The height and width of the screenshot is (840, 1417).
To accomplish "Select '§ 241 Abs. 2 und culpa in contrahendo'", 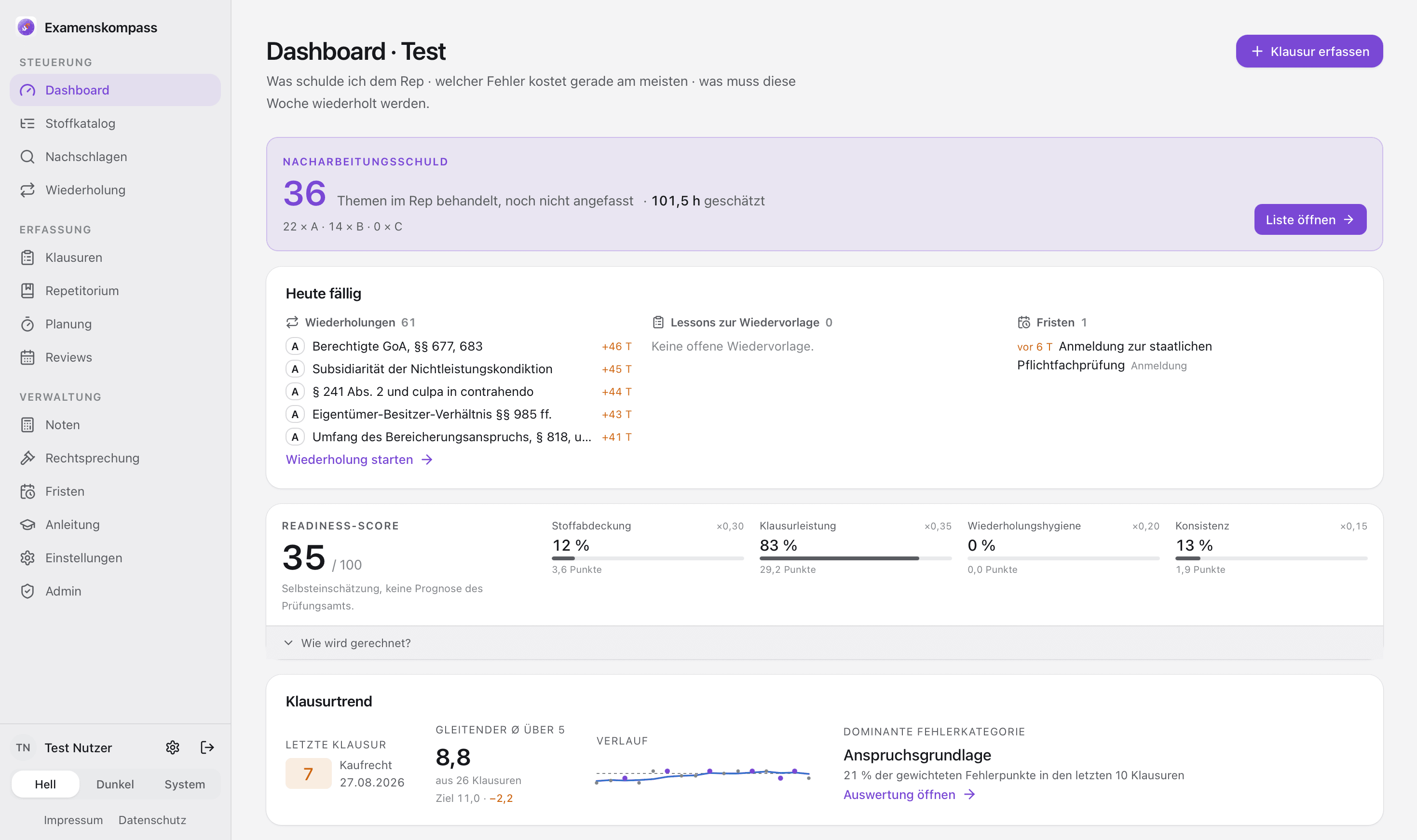I will tap(459, 392).
